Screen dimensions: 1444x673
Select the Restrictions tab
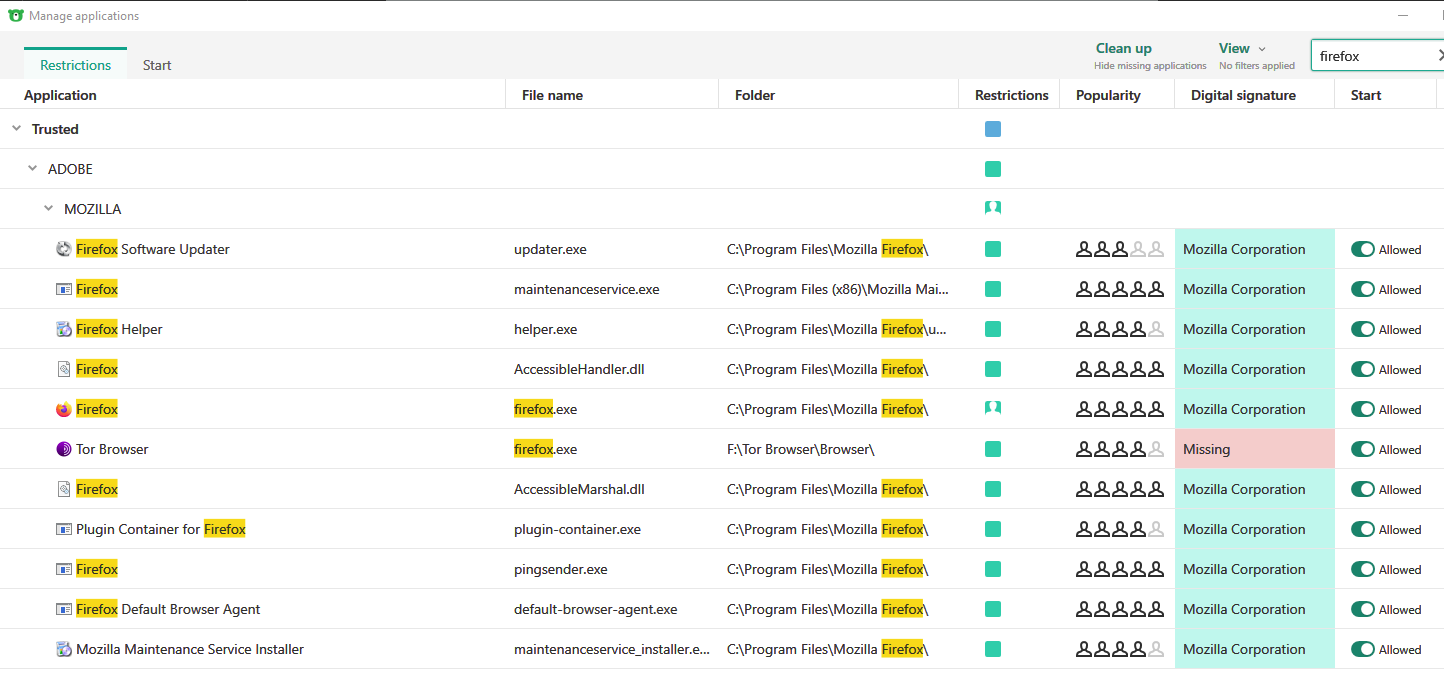(75, 65)
